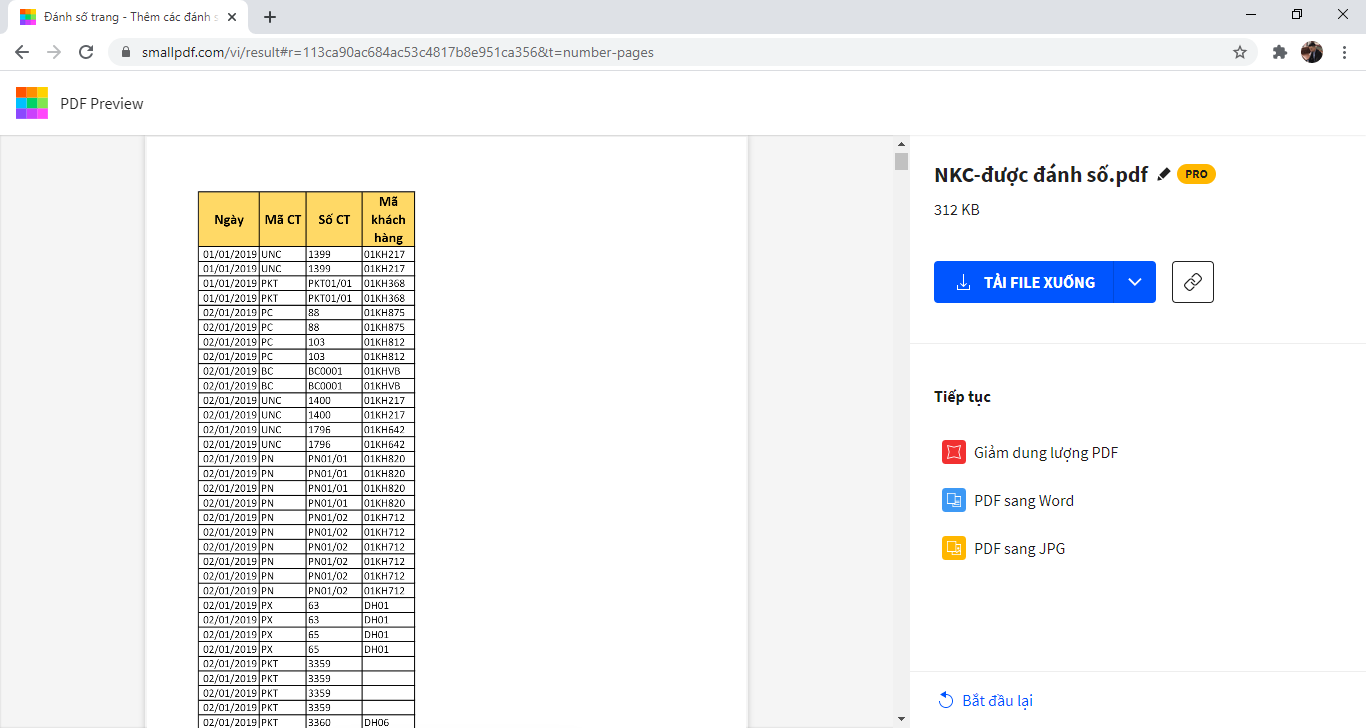
Task: Click the 3360 voucher number cell
Action: (x=334, y=722)
